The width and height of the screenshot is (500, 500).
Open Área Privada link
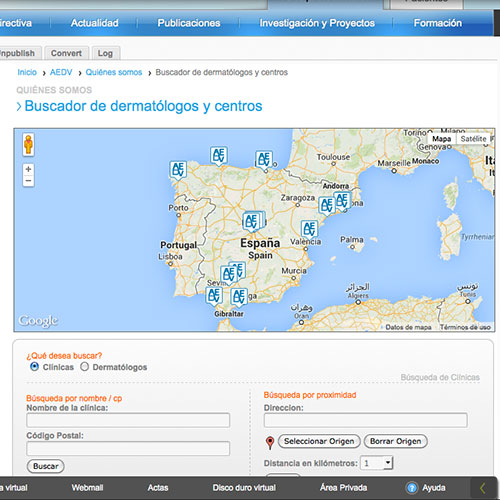343,488
